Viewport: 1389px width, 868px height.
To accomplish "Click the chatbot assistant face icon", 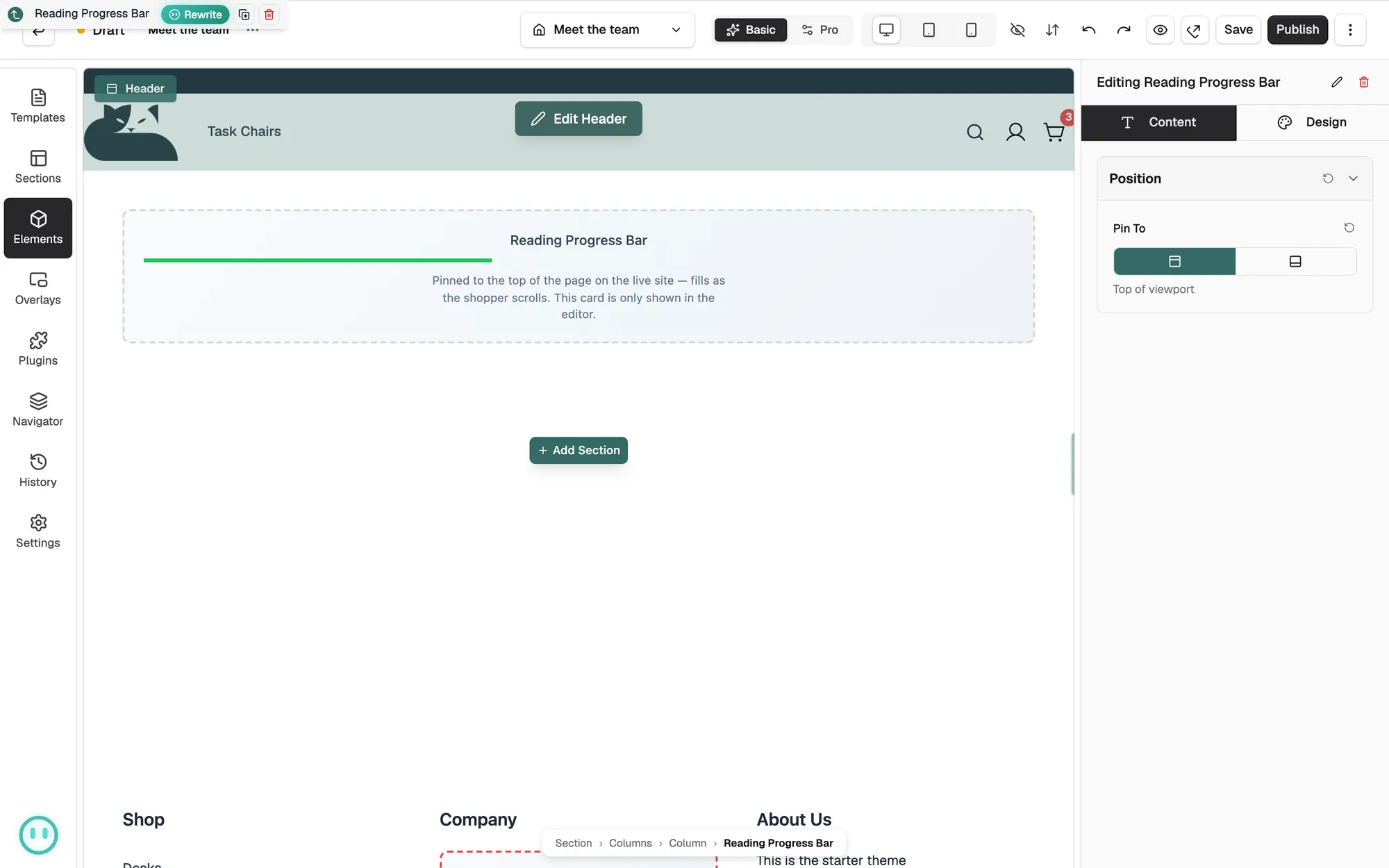I will [38, 835].
